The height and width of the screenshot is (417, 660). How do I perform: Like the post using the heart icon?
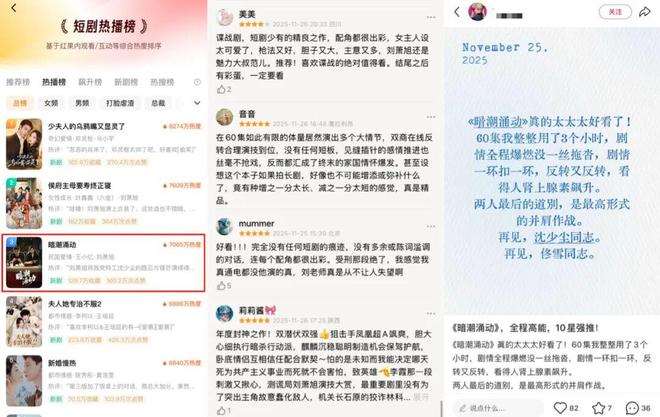point(560,408)
